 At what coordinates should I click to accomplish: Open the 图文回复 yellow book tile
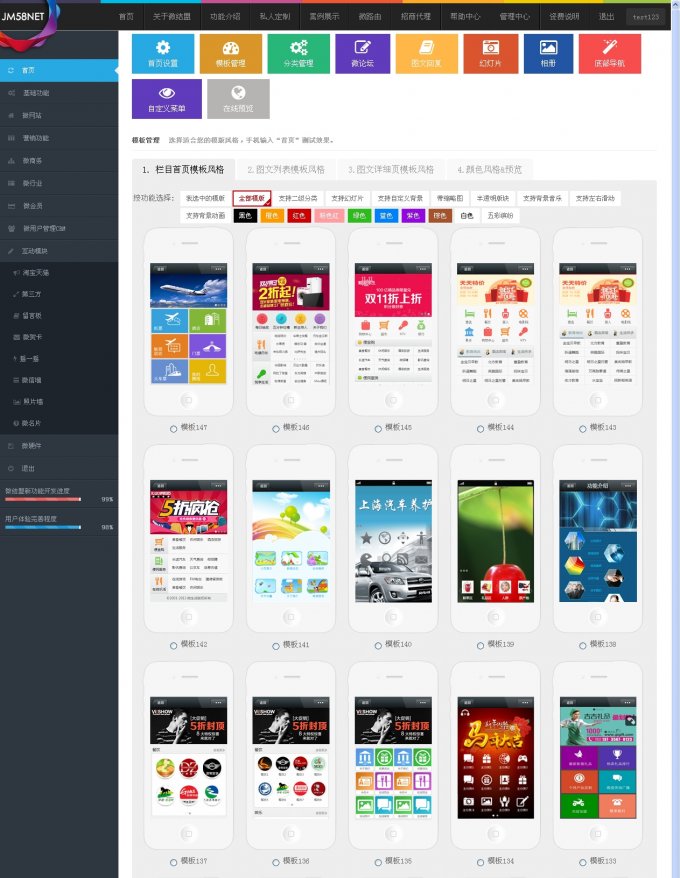pos(426,54)
